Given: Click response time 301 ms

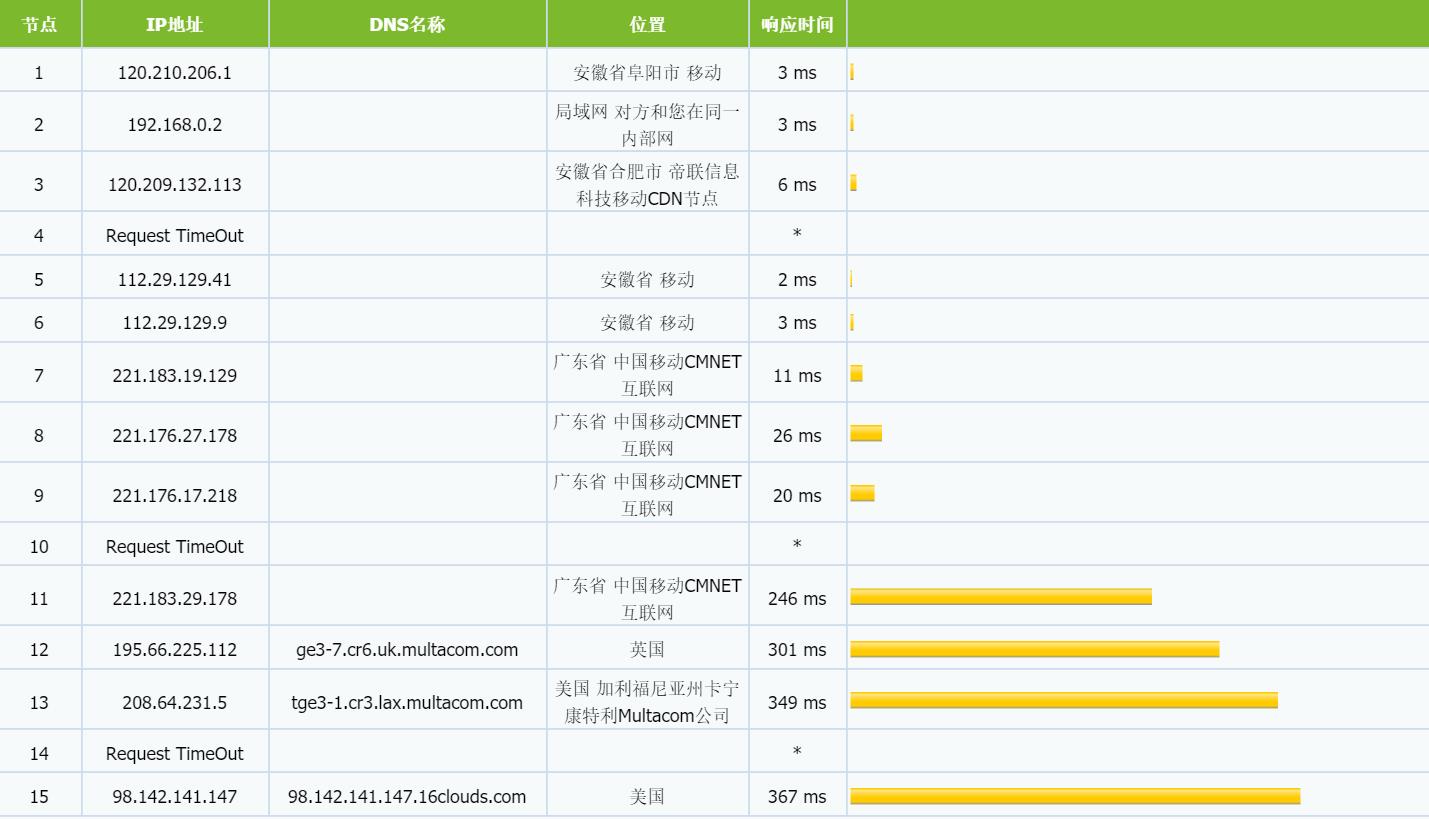Looking at the screenshot, I should click(x=797, y=650).
